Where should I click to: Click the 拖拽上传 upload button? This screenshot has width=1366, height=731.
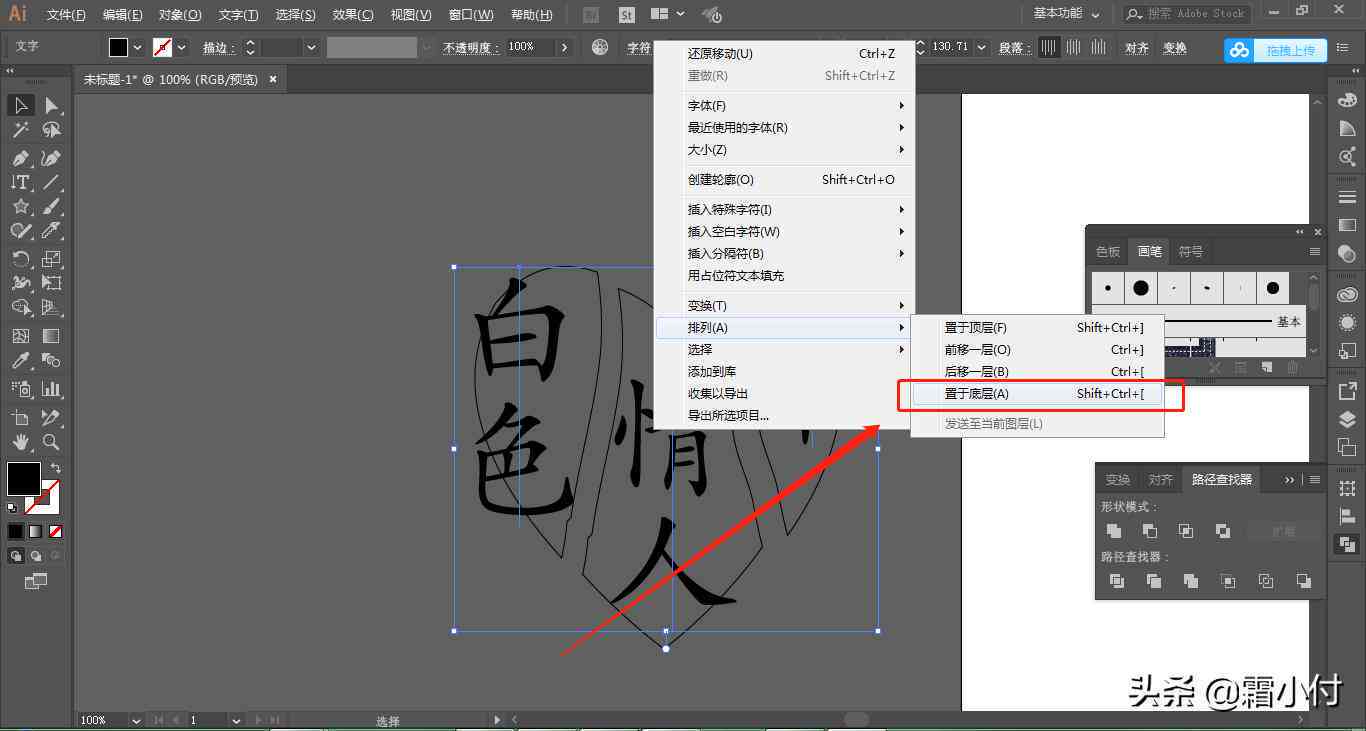click(x=1276, y=50)
